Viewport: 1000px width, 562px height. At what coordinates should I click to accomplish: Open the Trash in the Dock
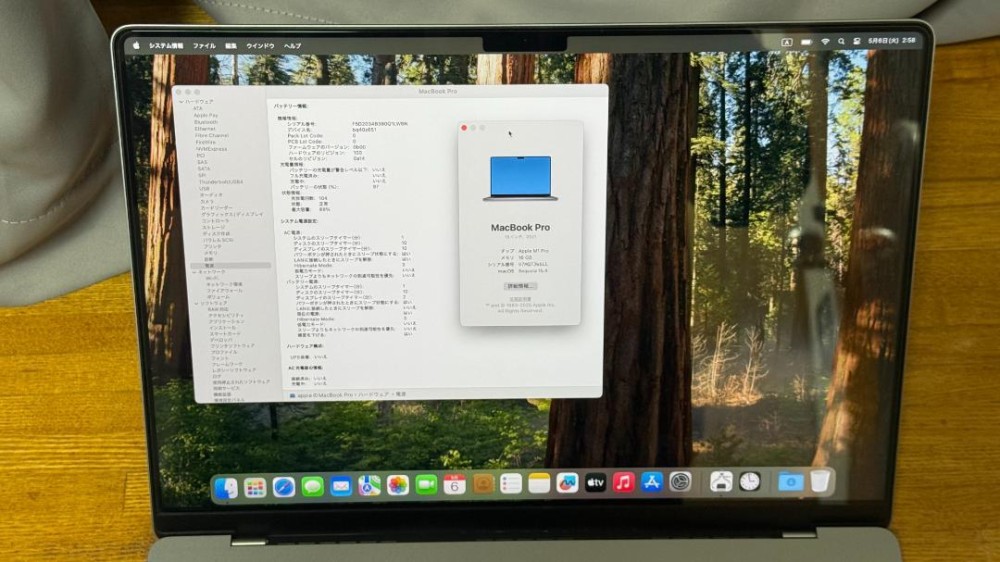pos(820,481)
